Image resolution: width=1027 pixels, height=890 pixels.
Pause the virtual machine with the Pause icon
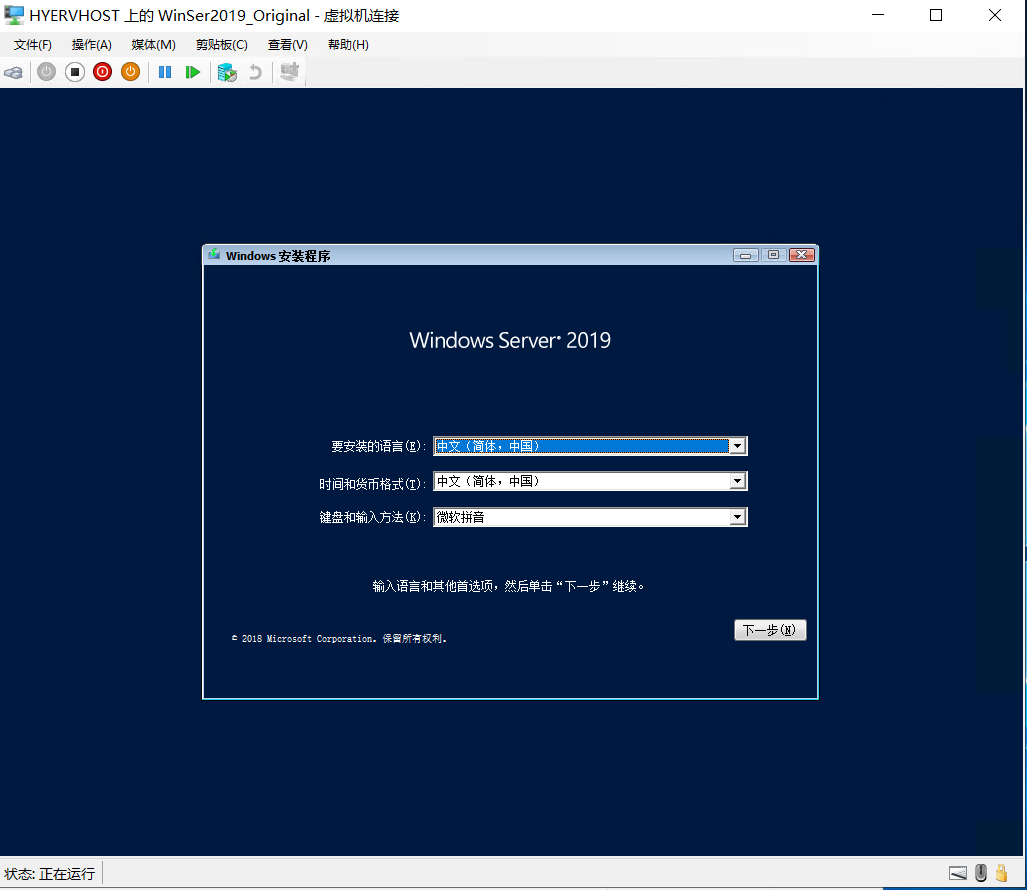pyautogui.click(x=164, y=72)
